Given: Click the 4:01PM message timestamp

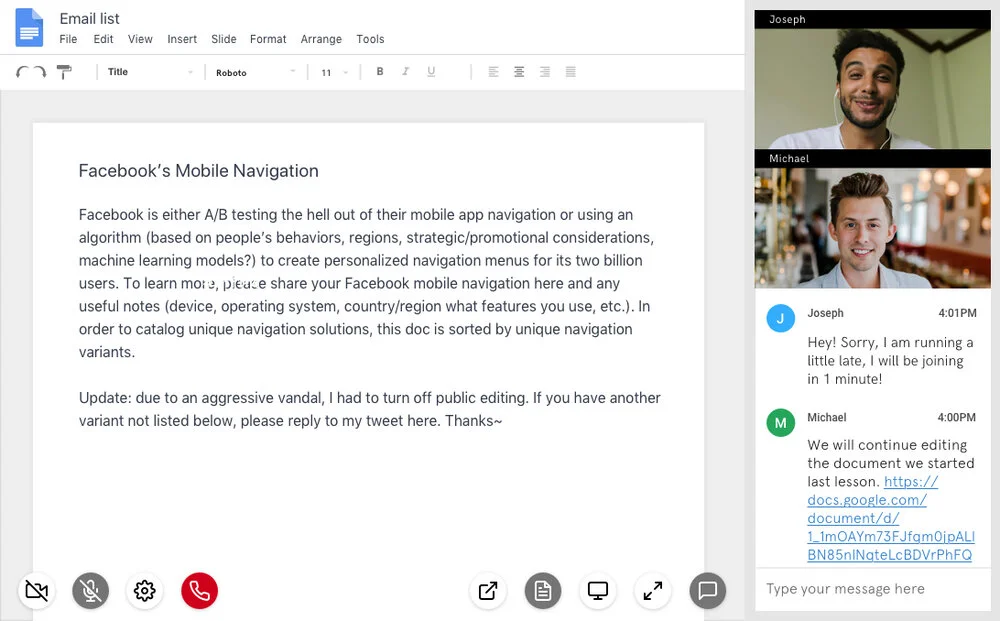Looking at the screenshot, I should pyautogui.click(x=957, y=313).
